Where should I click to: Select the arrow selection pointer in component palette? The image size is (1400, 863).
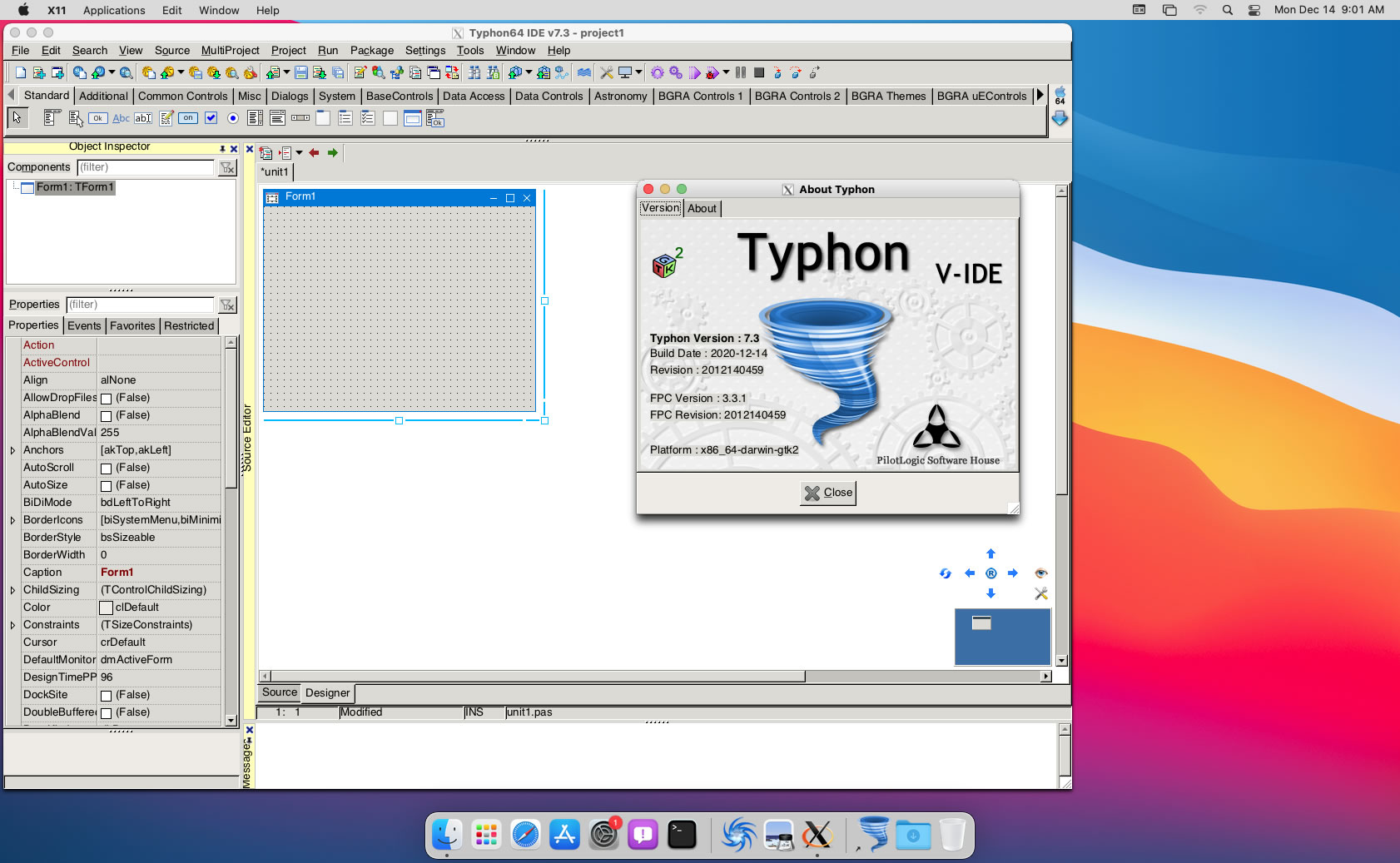pyautogui.click(x=17, y=118)
